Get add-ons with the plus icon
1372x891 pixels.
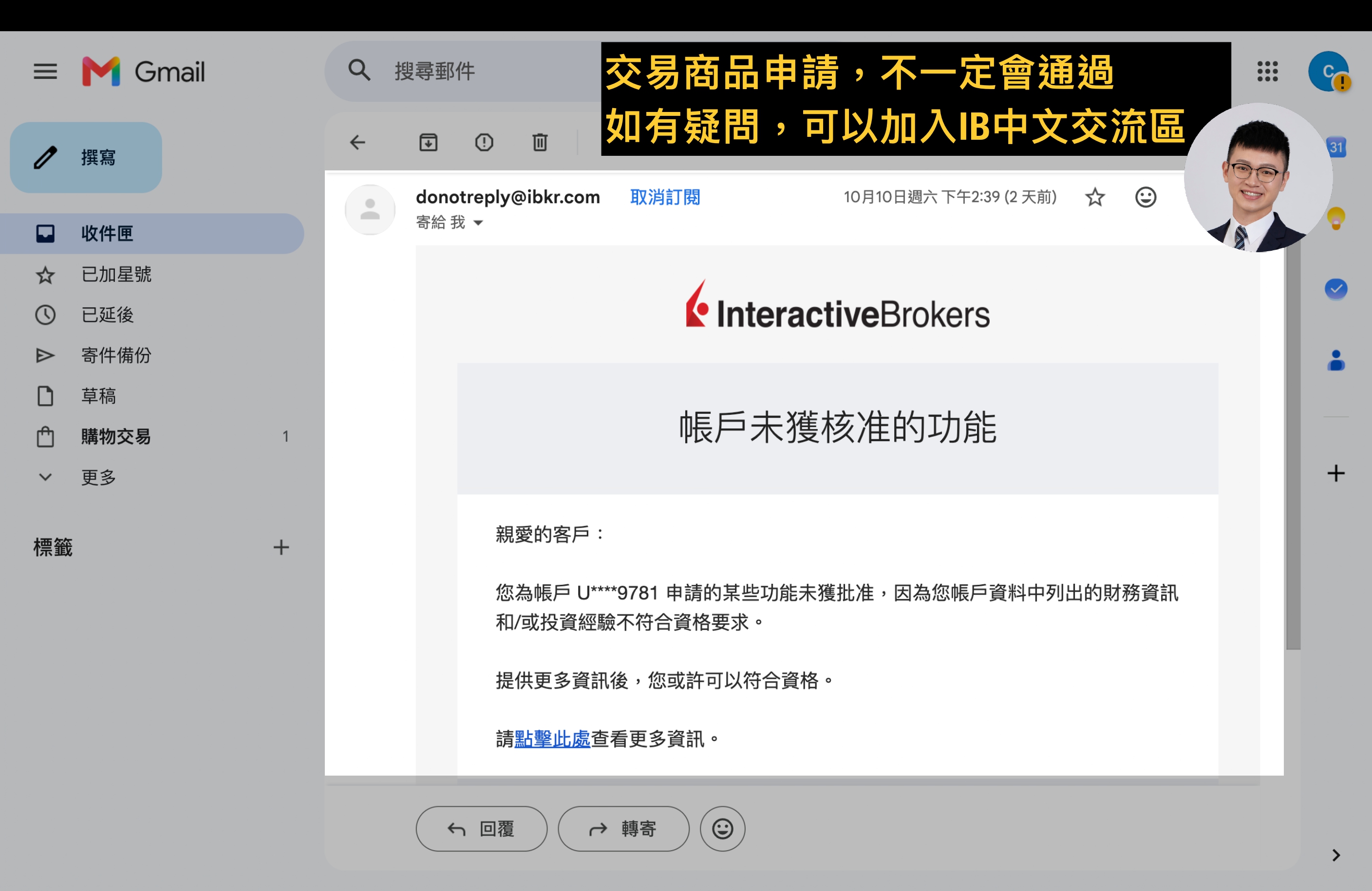click(1335, 473)
